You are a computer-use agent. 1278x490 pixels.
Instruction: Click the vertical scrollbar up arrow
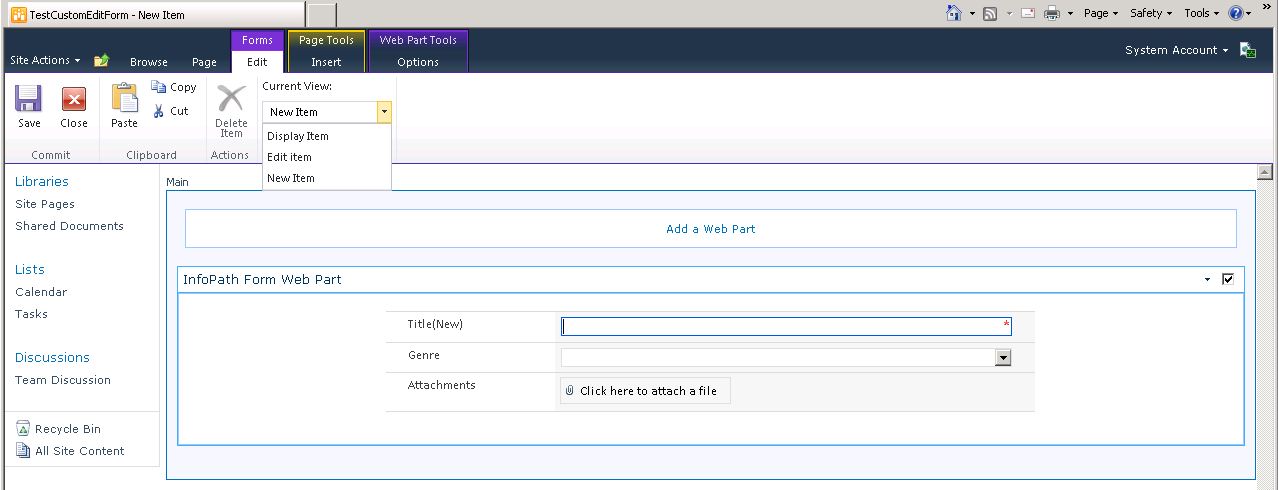pos(1264,172)
